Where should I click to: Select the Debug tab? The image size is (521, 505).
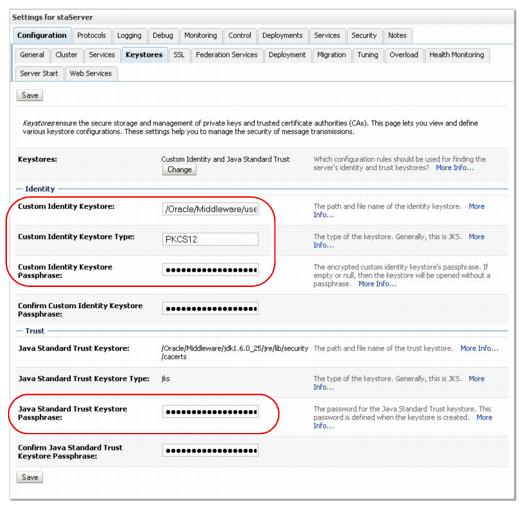pyautogui.click(x=163, y=35)
